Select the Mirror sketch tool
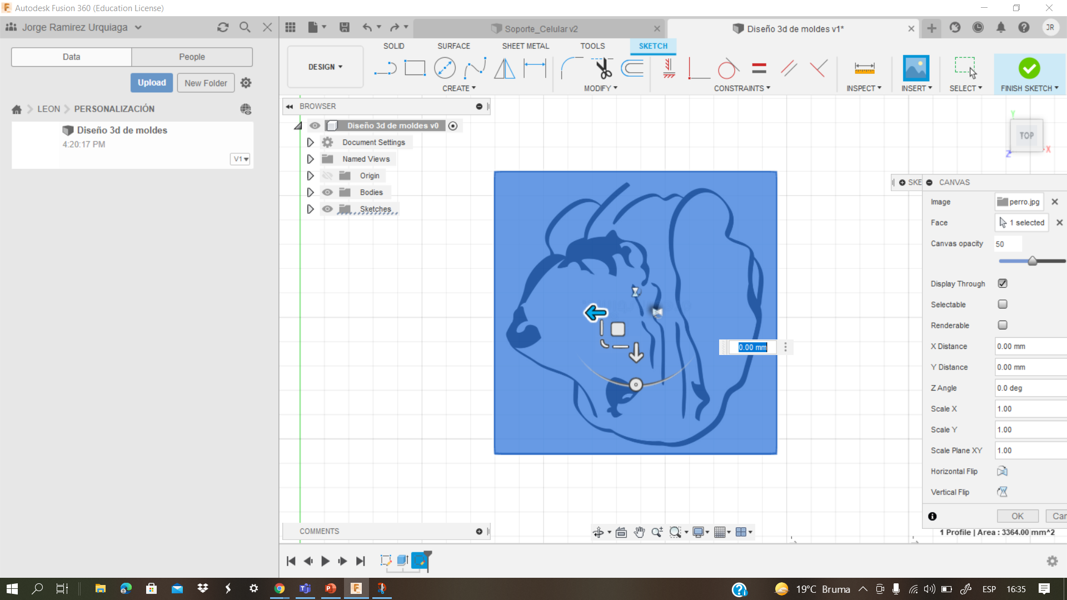The image size is (1067, 600). tap(504, 68)
